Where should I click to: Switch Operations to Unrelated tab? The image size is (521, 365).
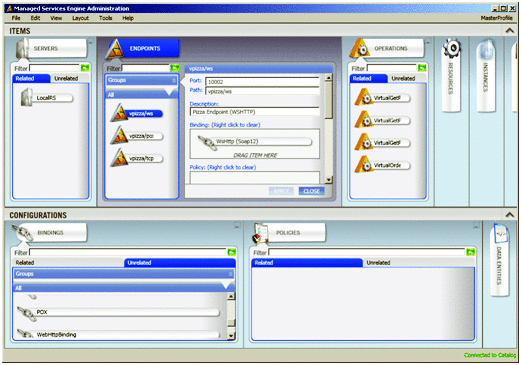(x=407, y=78)
